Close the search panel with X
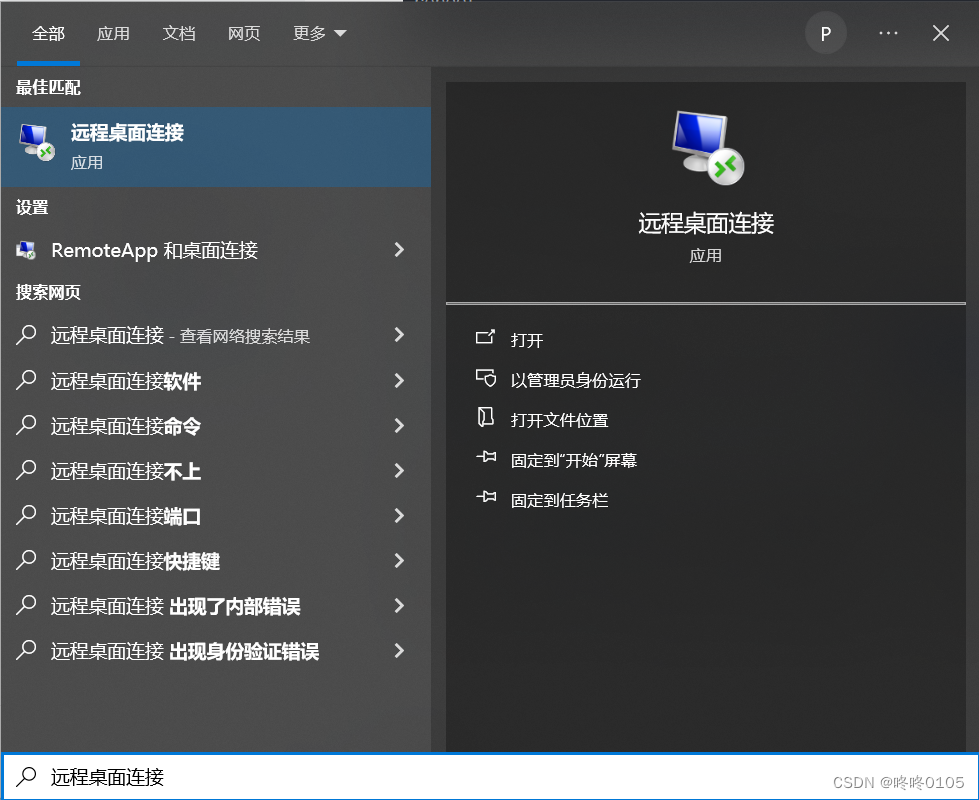 [941, 33]
